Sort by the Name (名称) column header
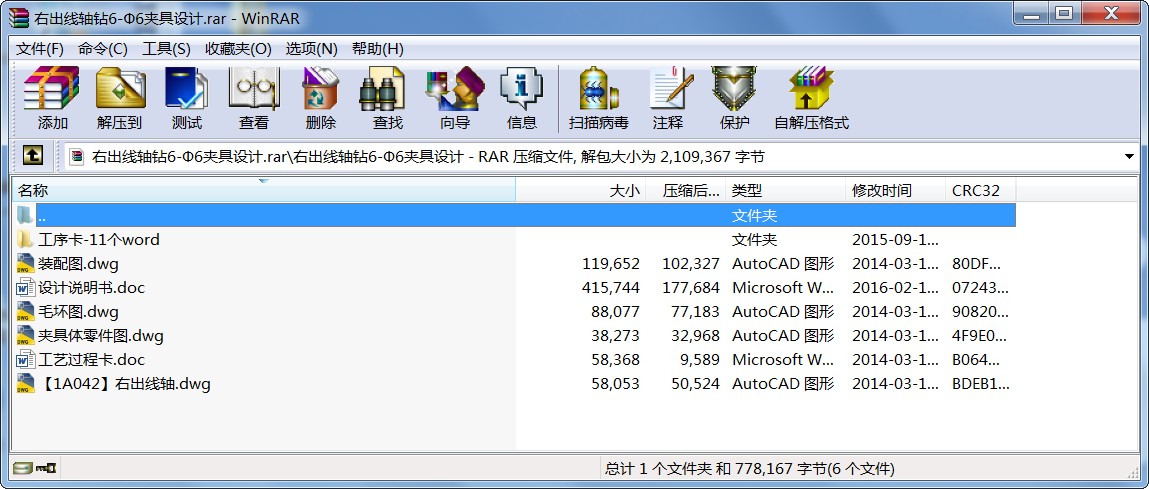Viewport: 1149px width, 489px height. pos(264,191)
